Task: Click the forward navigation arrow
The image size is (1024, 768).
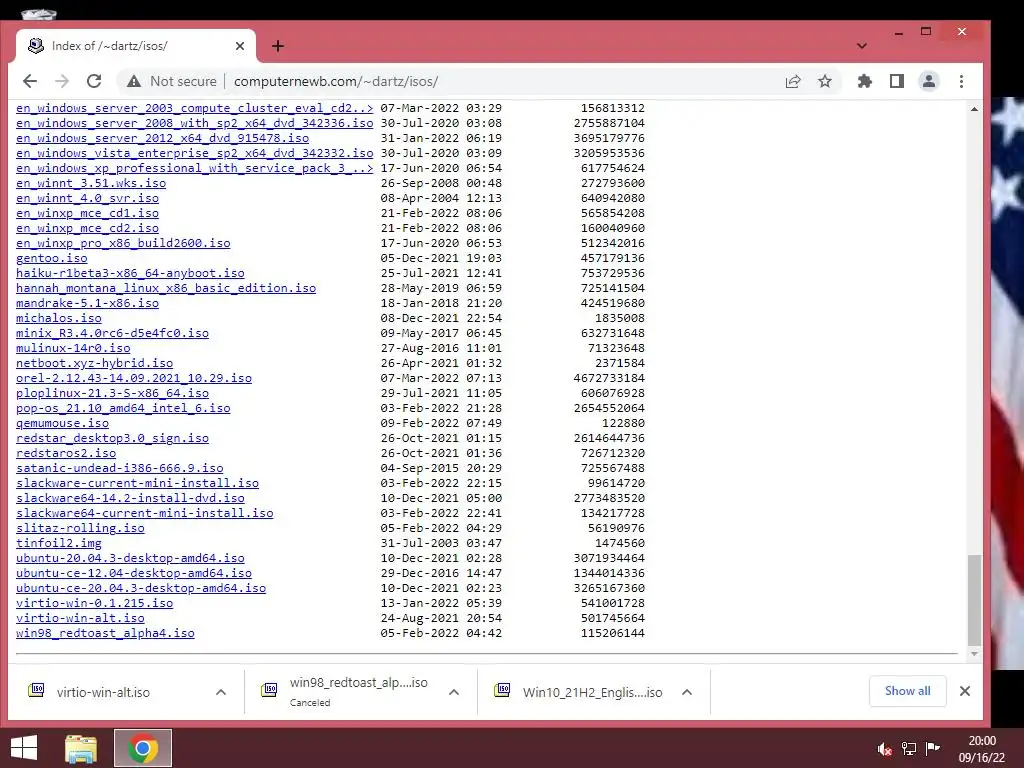Action: coord(62,81)
